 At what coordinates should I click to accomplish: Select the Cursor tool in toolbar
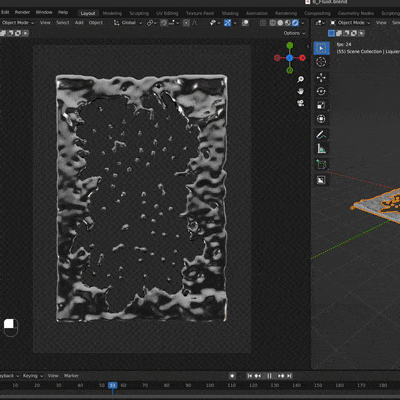321,62
